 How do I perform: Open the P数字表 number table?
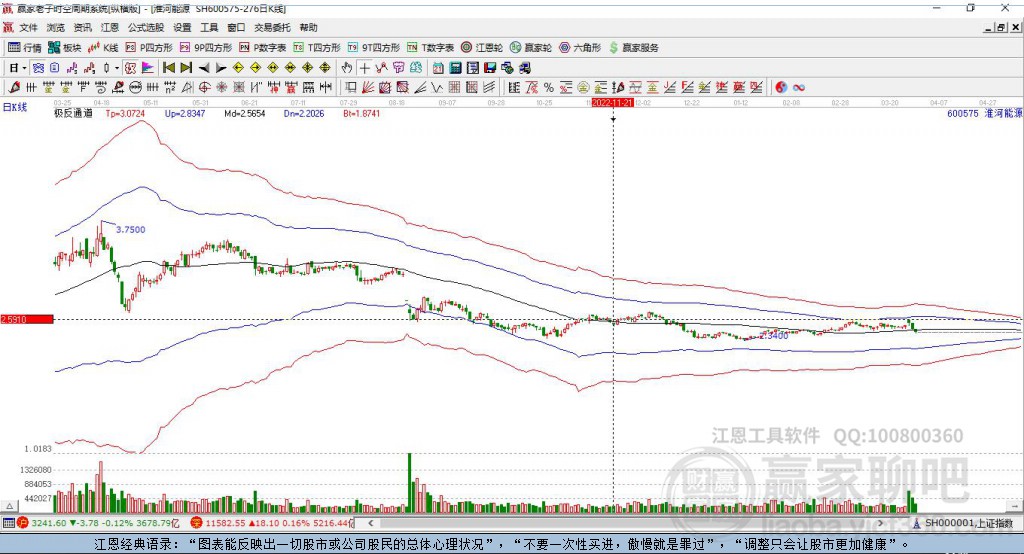(x=263, y=48)
